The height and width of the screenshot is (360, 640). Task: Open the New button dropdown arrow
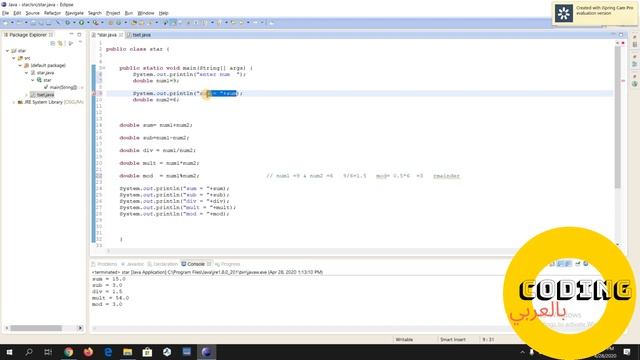pyautogui.click(x=12, y=22)
